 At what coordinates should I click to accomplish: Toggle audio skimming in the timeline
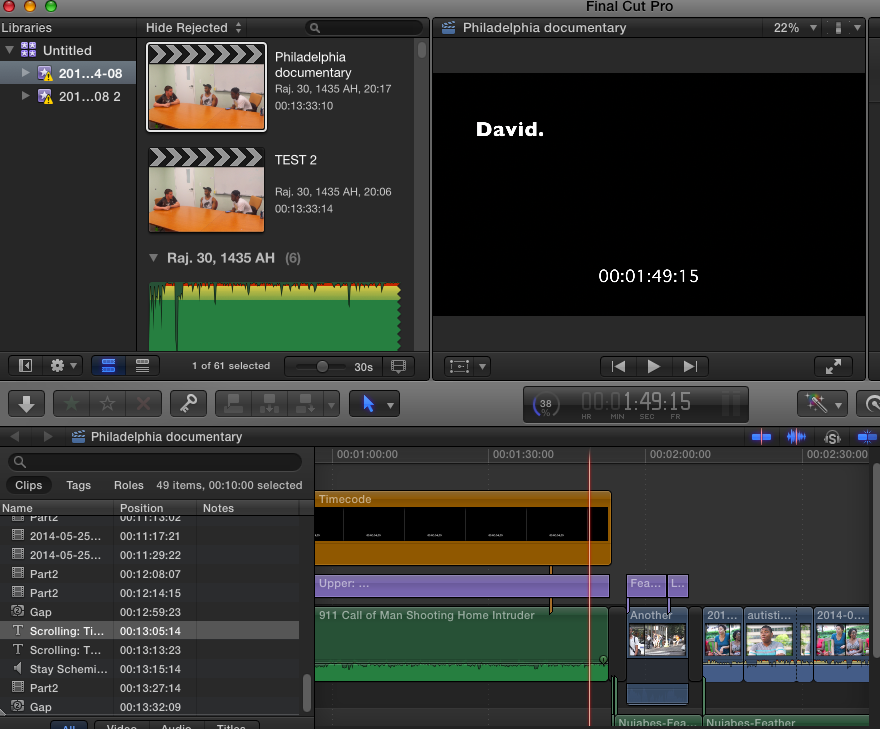[797, 436]
